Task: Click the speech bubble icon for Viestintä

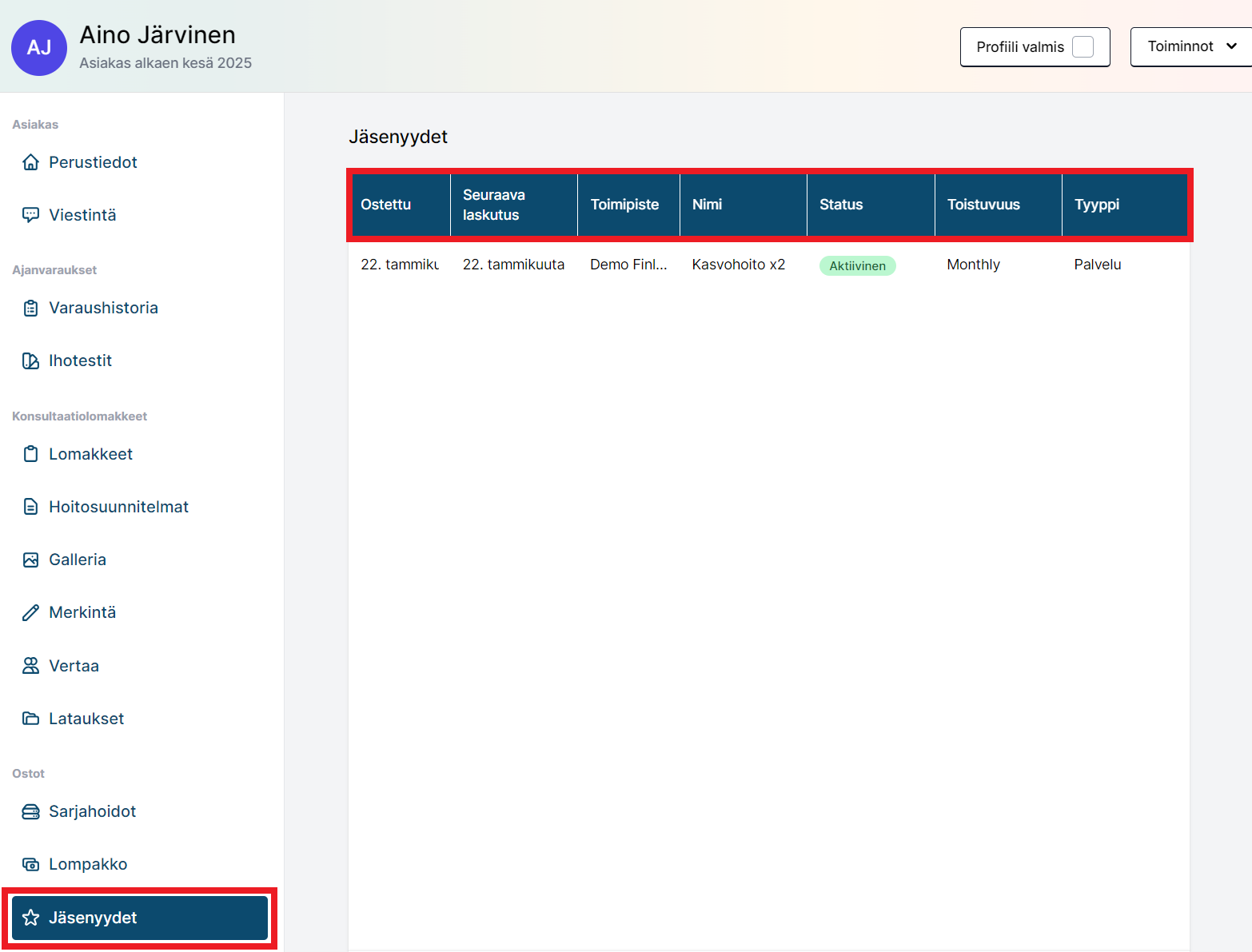Action: click(30, 215)
